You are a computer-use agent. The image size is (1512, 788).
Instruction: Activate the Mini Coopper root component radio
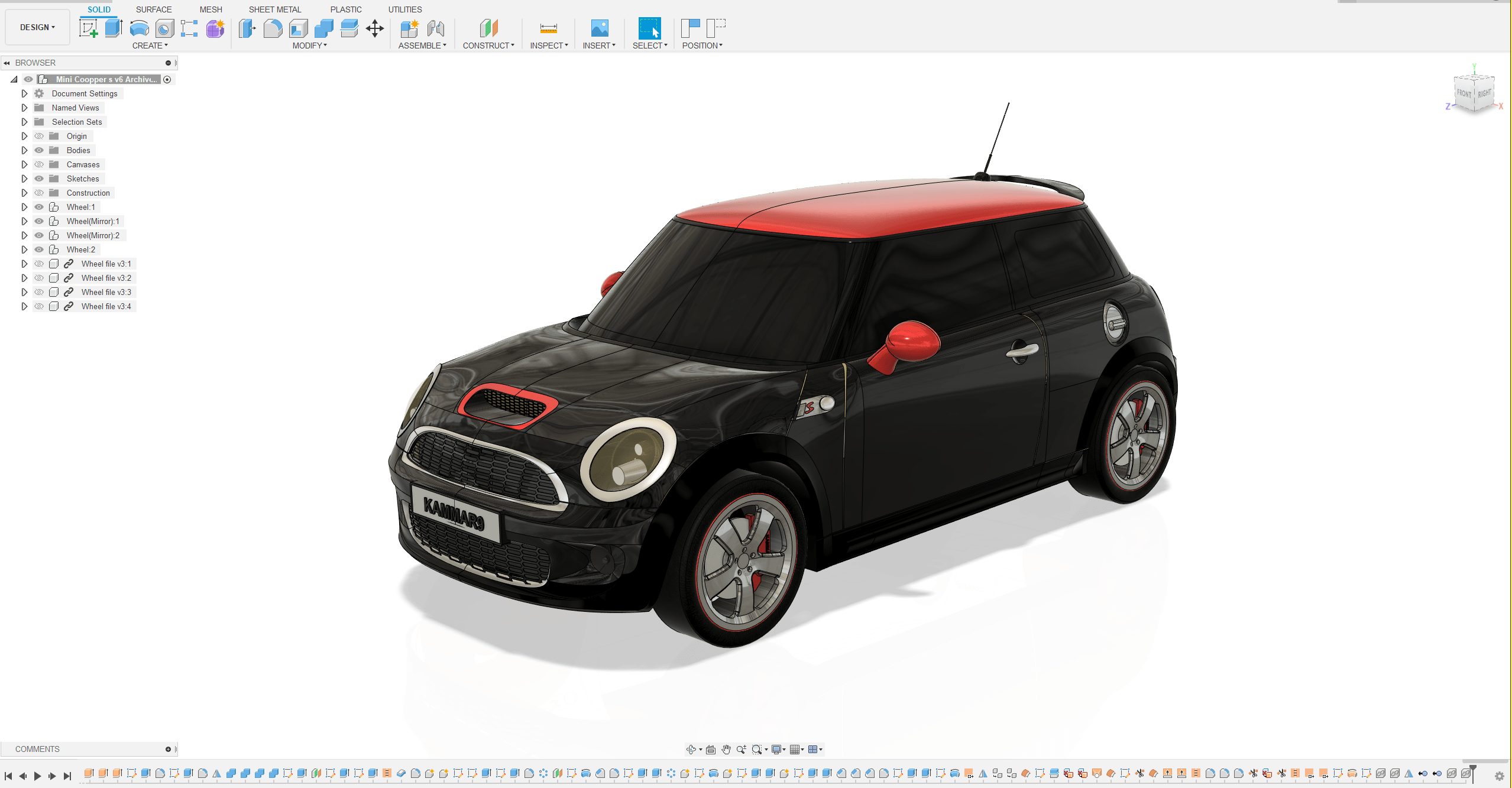(167, 79)
